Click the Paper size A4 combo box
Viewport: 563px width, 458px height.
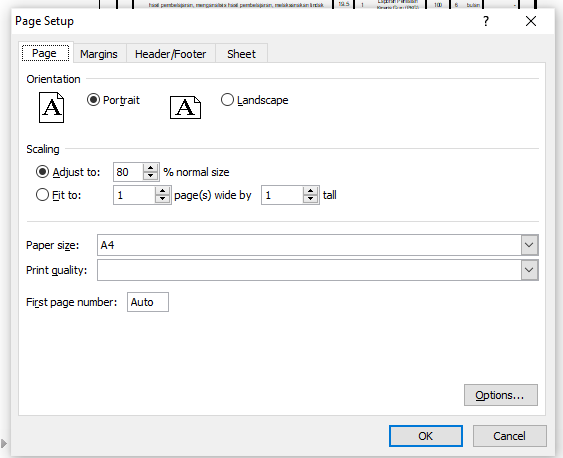(x=318, y=245)
